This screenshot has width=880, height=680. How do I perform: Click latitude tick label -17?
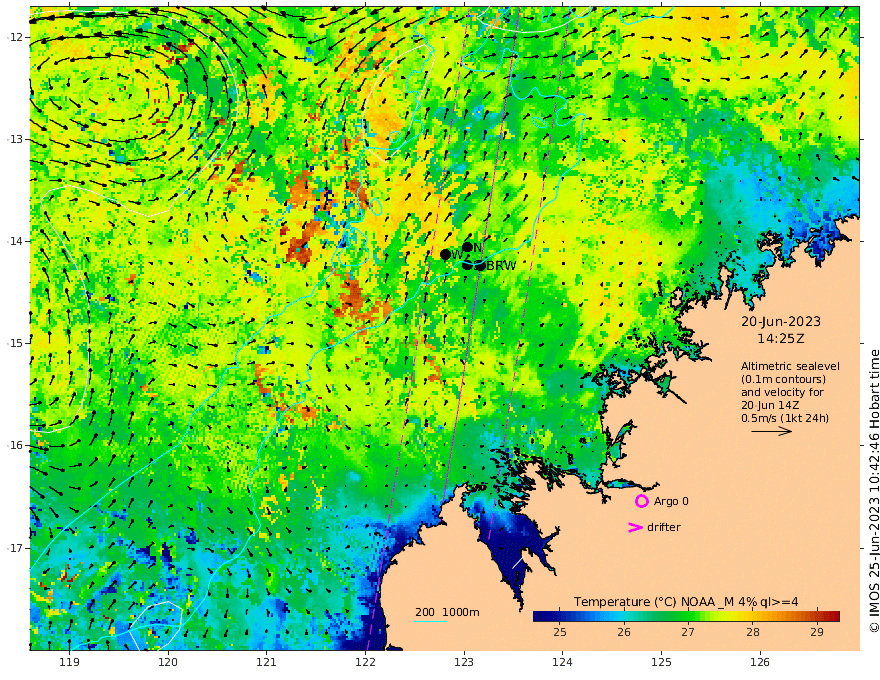[x=15, y=548]
